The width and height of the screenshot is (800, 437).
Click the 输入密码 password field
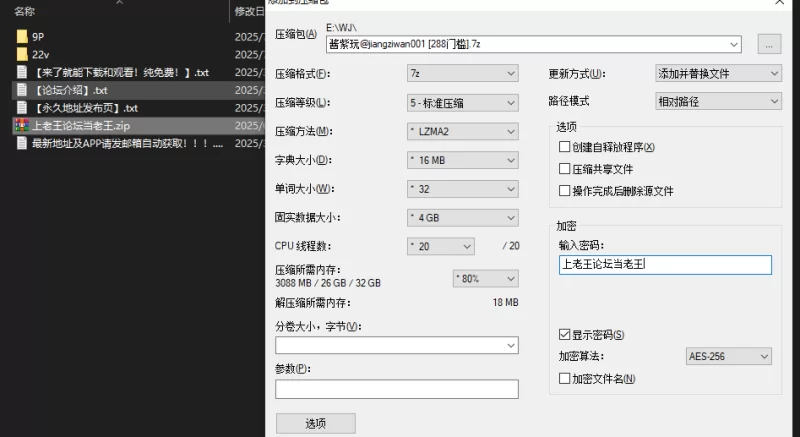(665, 265)
